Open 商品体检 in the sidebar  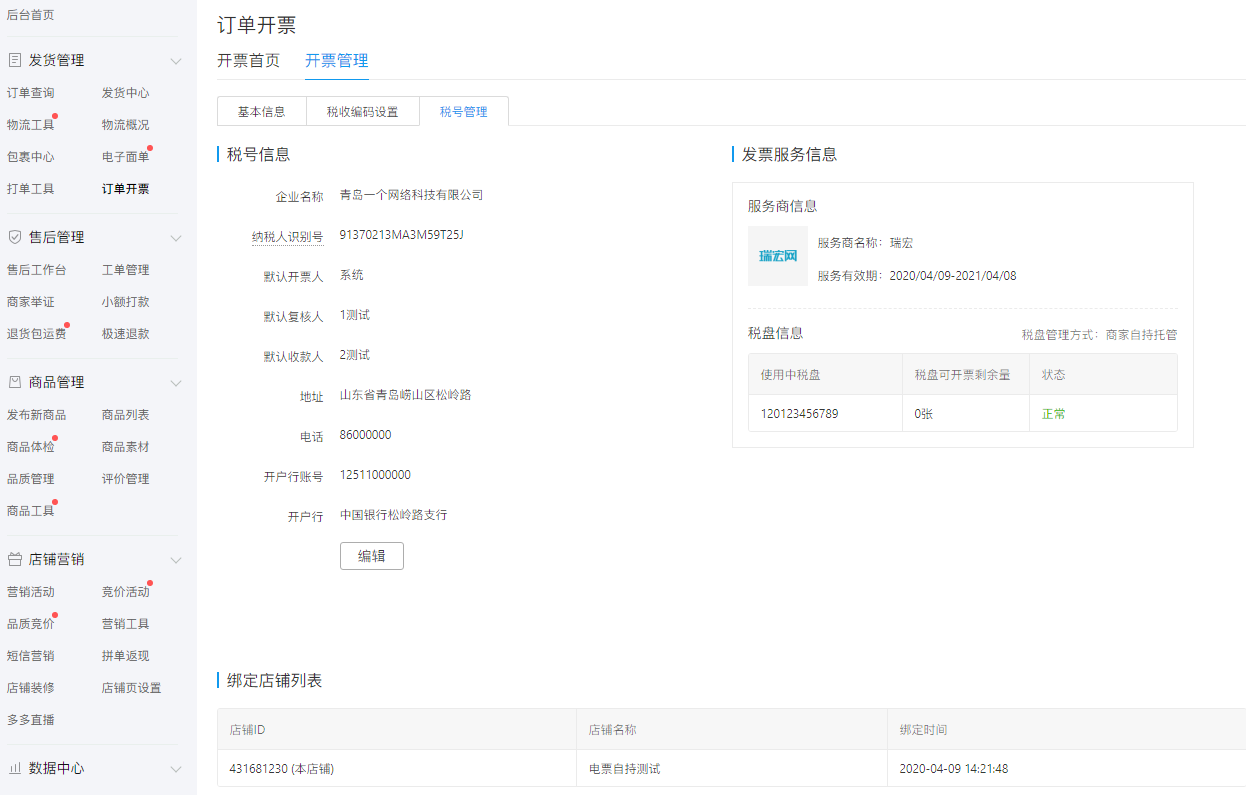click(x=31, y=447)
